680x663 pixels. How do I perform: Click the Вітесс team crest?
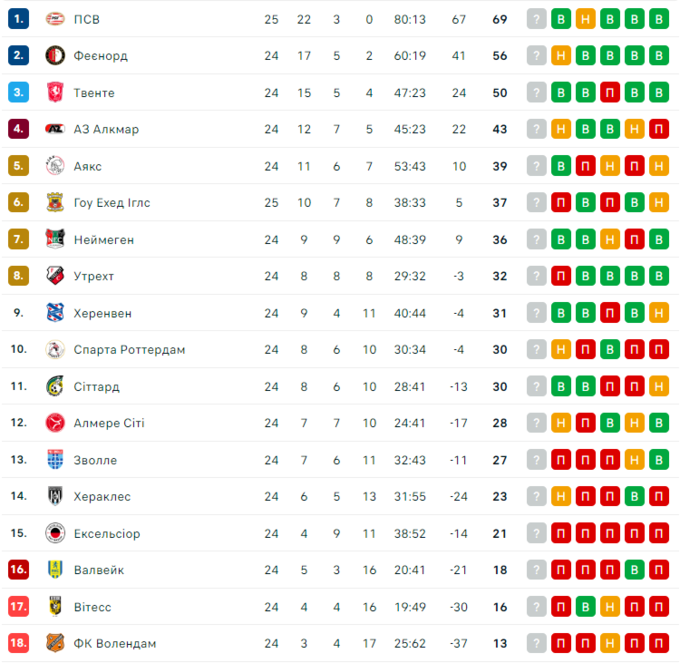click(x=55, y=607)
